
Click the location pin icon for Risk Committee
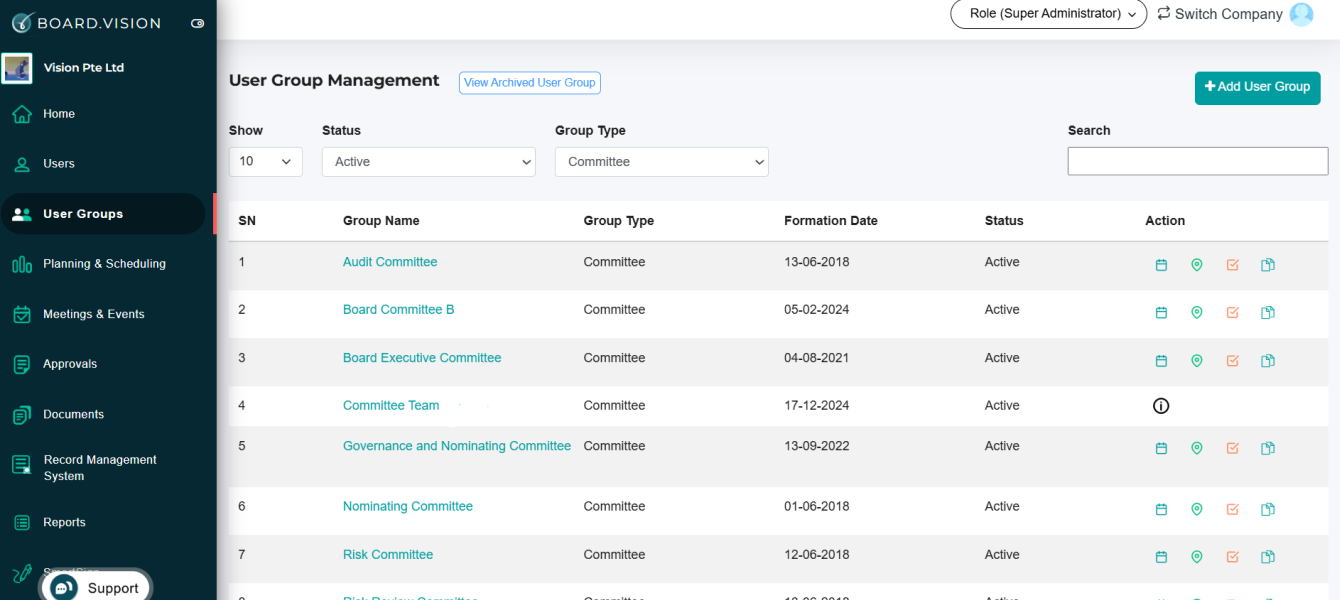click(x=1197, y=557)
